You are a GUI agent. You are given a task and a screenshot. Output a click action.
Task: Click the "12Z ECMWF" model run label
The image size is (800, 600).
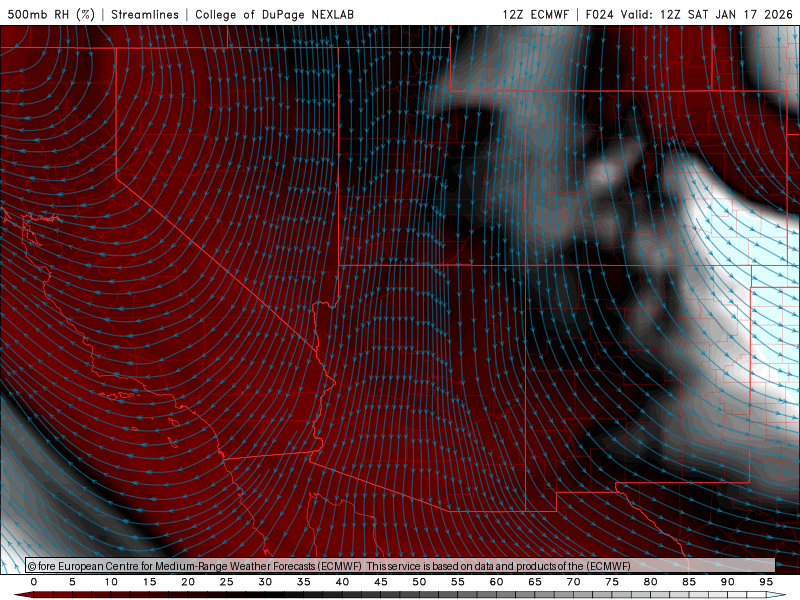pyautogui.click(x=535, y=14)
